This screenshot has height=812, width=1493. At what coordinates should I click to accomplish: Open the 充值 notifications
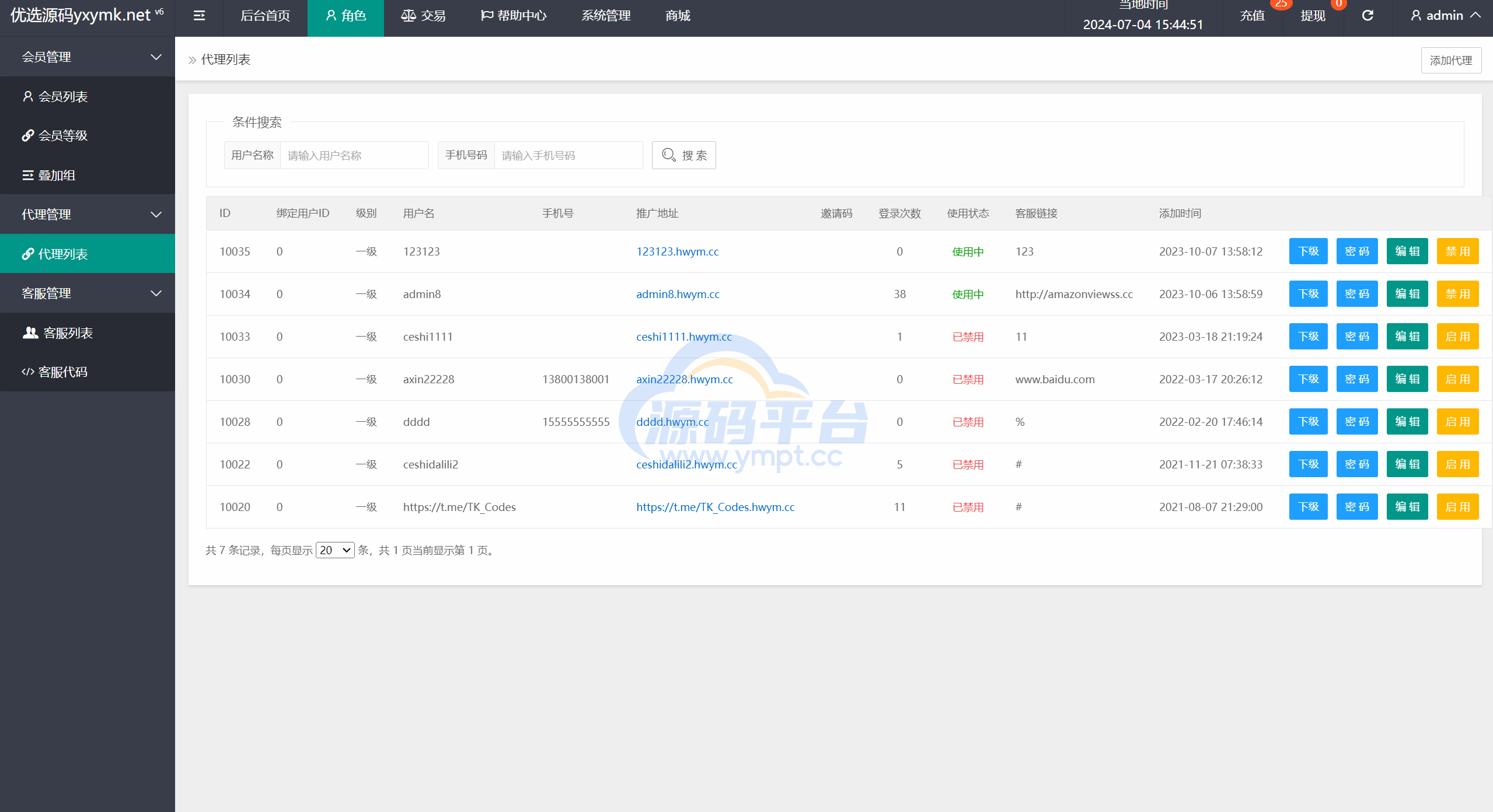(x=1253, y=16)
